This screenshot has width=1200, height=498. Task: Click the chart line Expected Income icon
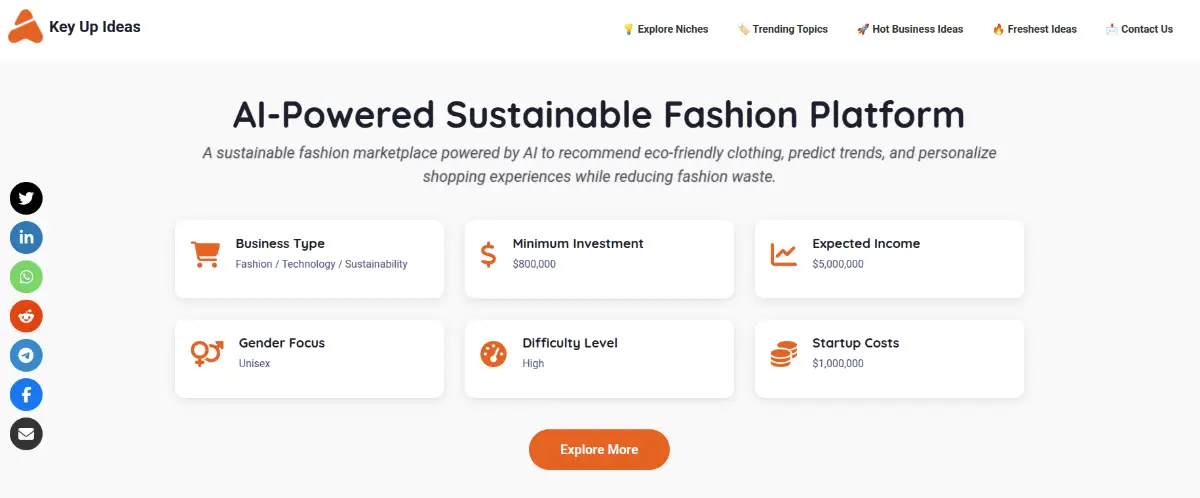click(783, 254)
